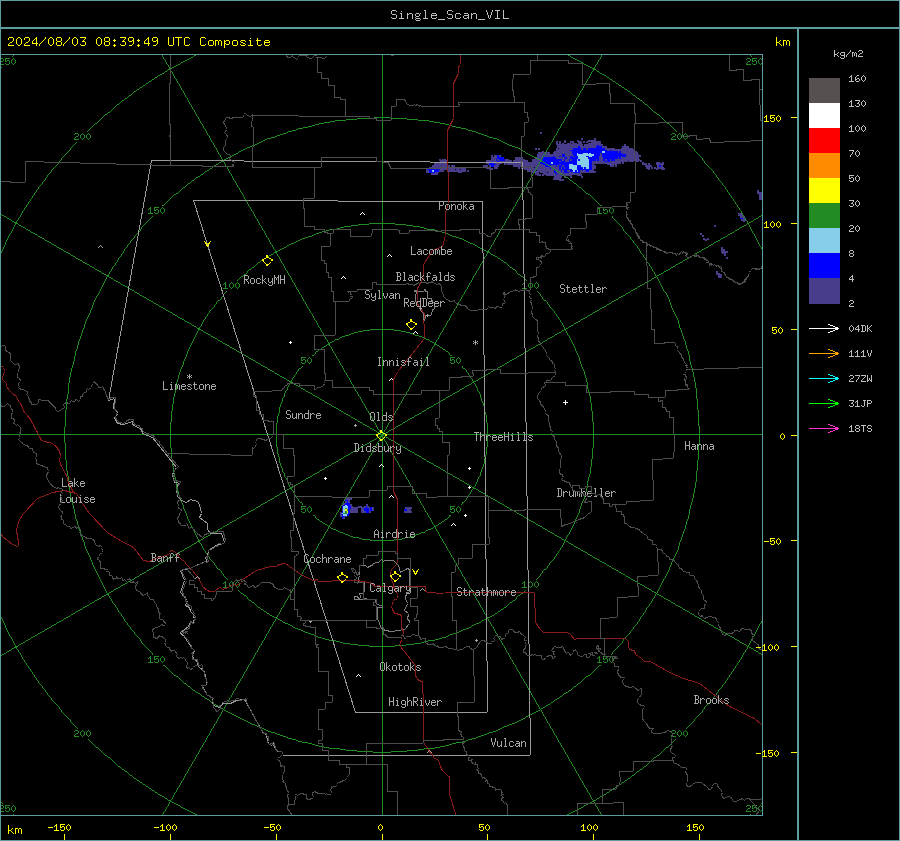900x841 pixels.
Task: Click the white plus marker north of Drumheller
Action: click(x=565, y=402)
